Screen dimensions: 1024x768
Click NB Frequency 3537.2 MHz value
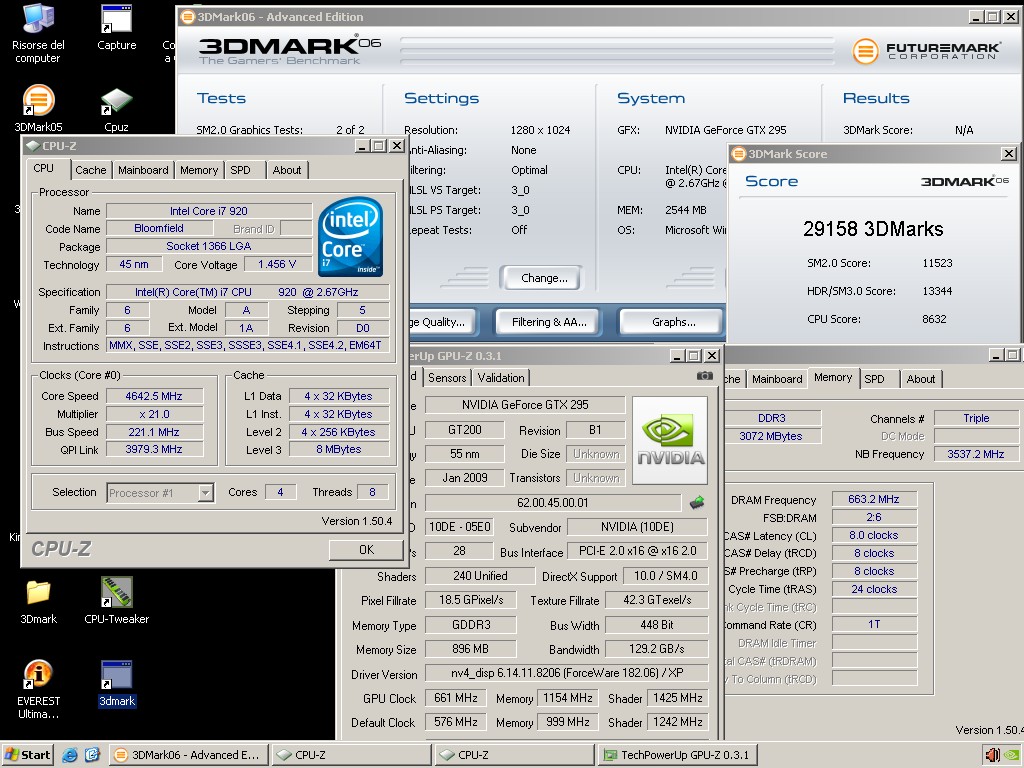[976, 454]
